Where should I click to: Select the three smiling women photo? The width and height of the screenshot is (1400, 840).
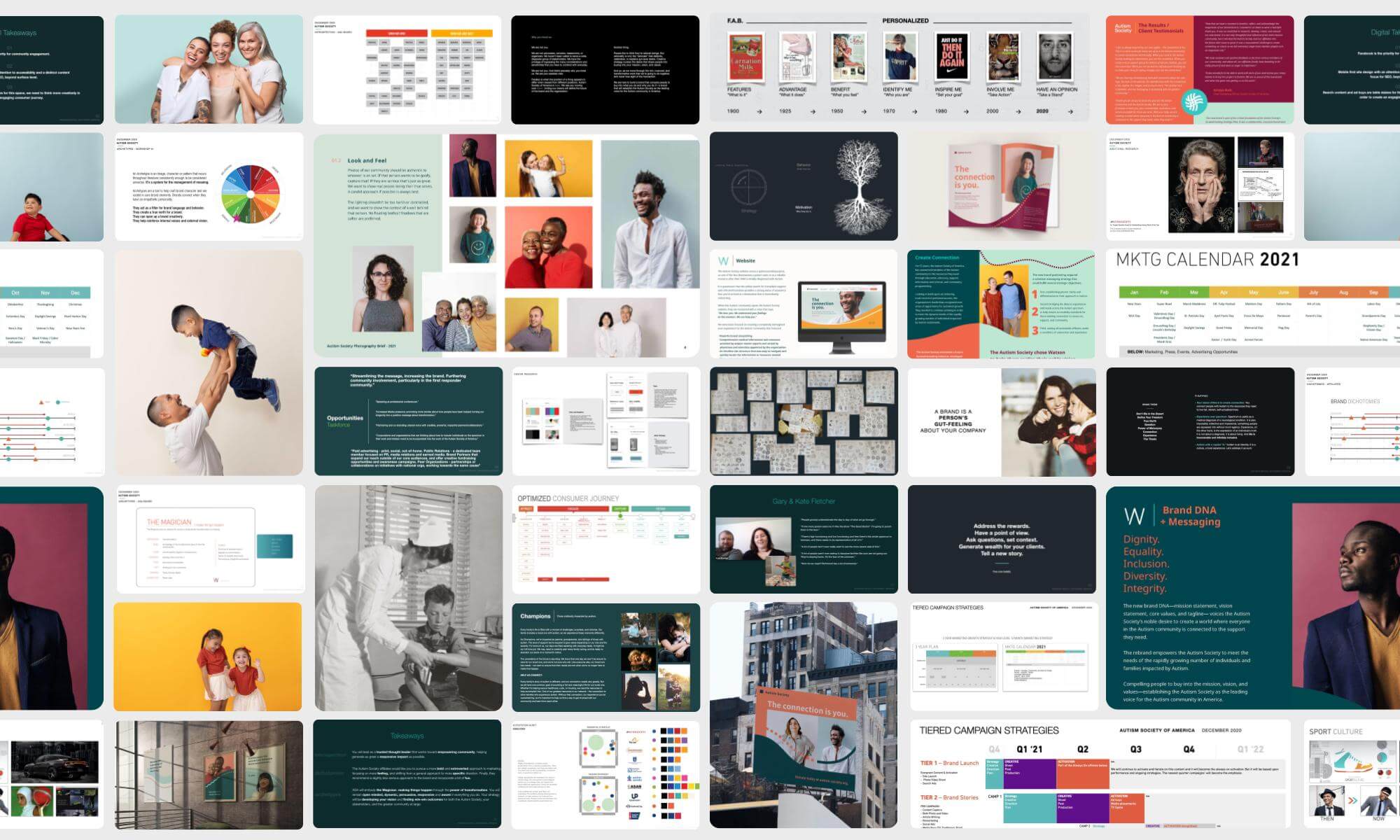point(209,69)
